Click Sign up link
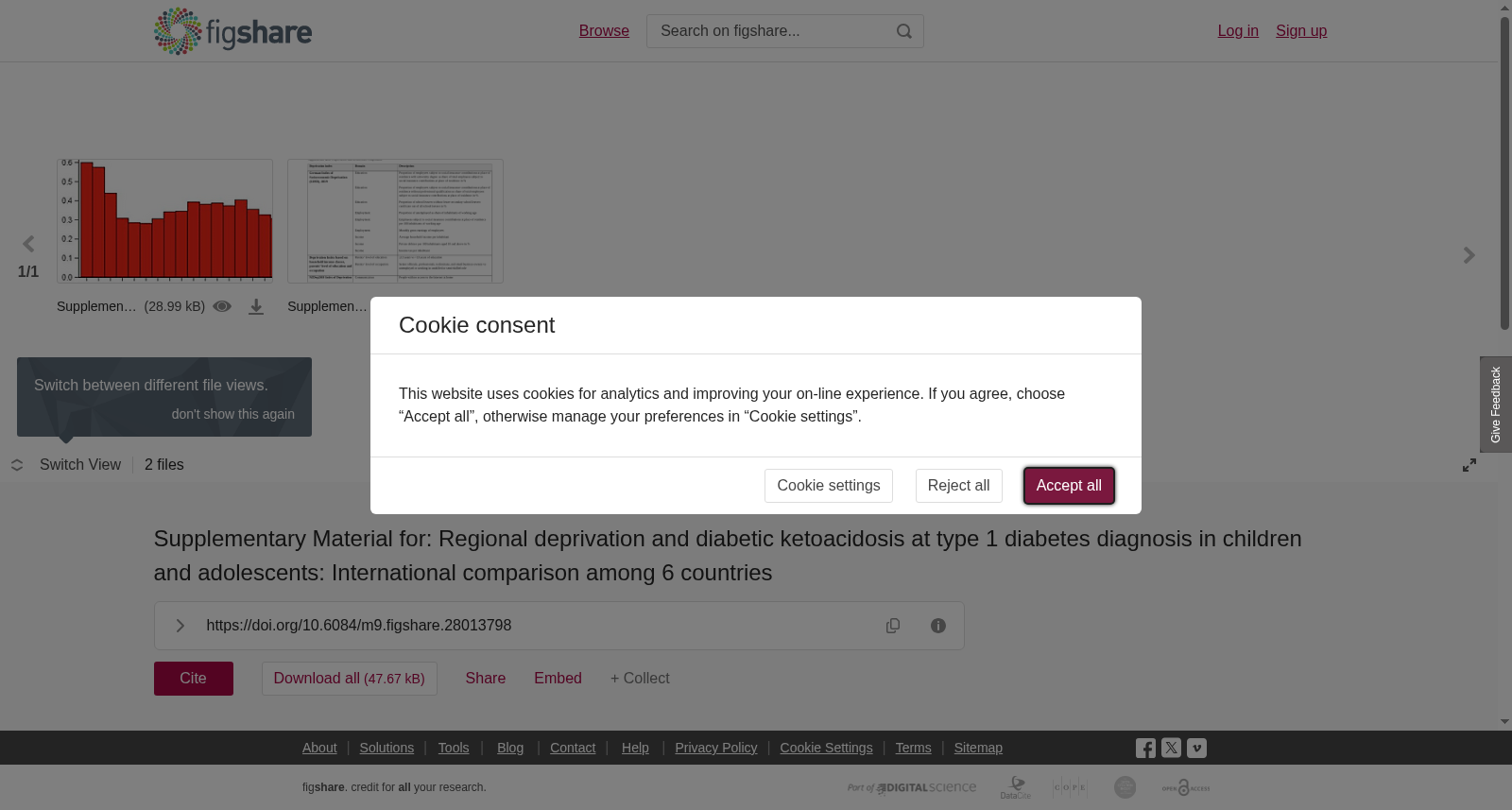The width and height of the screenshot is (1512, 810). point(1301,31)
